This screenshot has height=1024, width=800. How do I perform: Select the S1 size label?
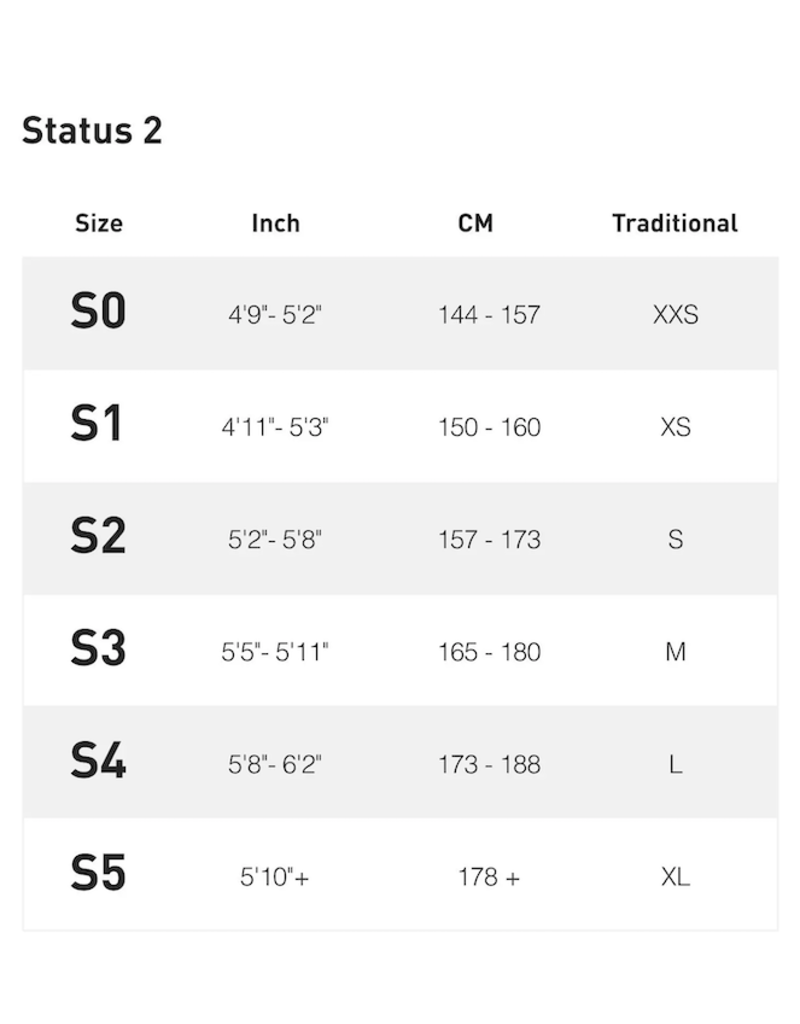pos(97,426)
